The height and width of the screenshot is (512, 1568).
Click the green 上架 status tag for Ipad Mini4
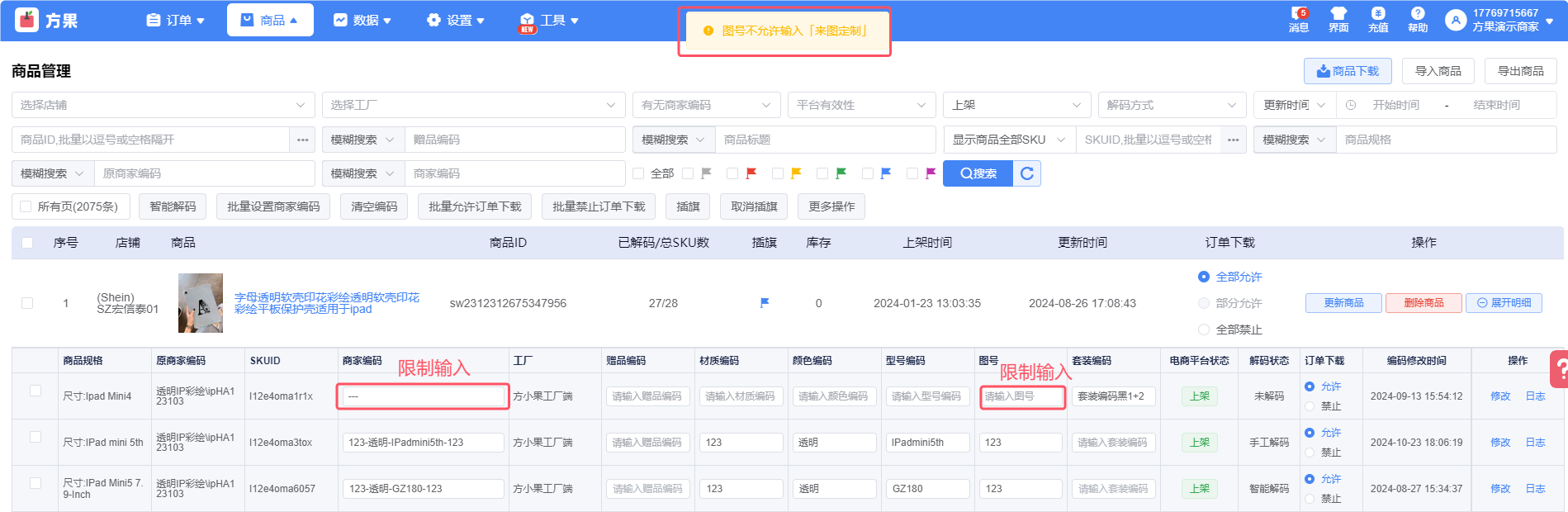point(1199,396)
